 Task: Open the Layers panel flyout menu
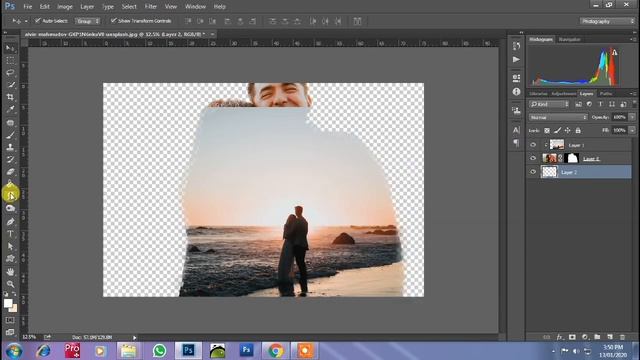tap(632, 94)
